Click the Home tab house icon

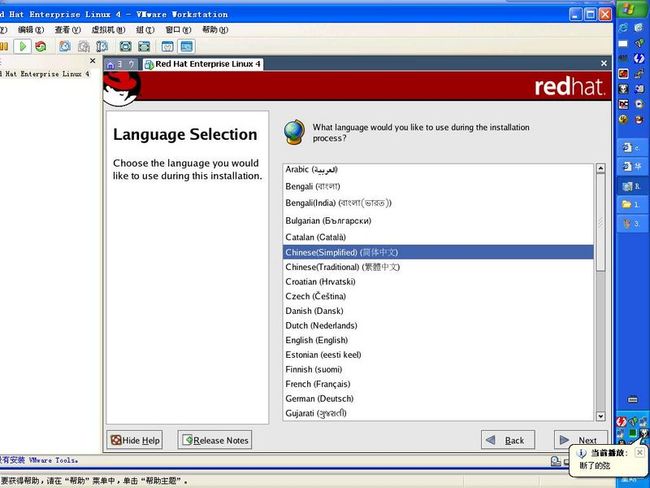tap(110, 64)
